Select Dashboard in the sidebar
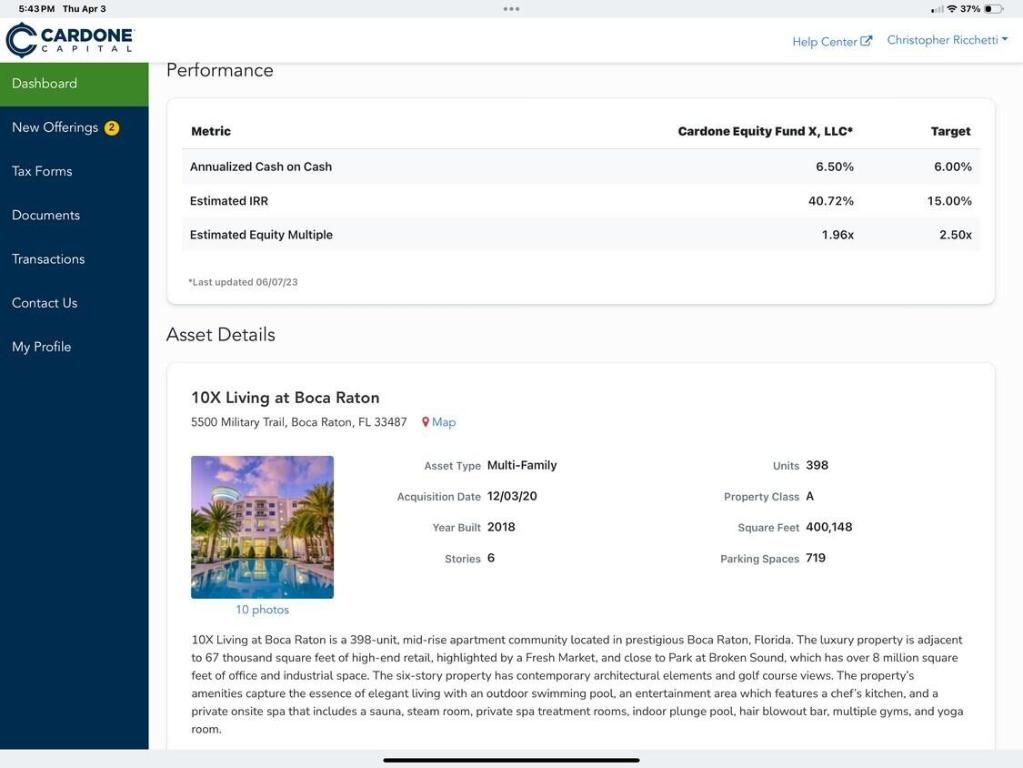The image size is (1023, 768). 44,83
